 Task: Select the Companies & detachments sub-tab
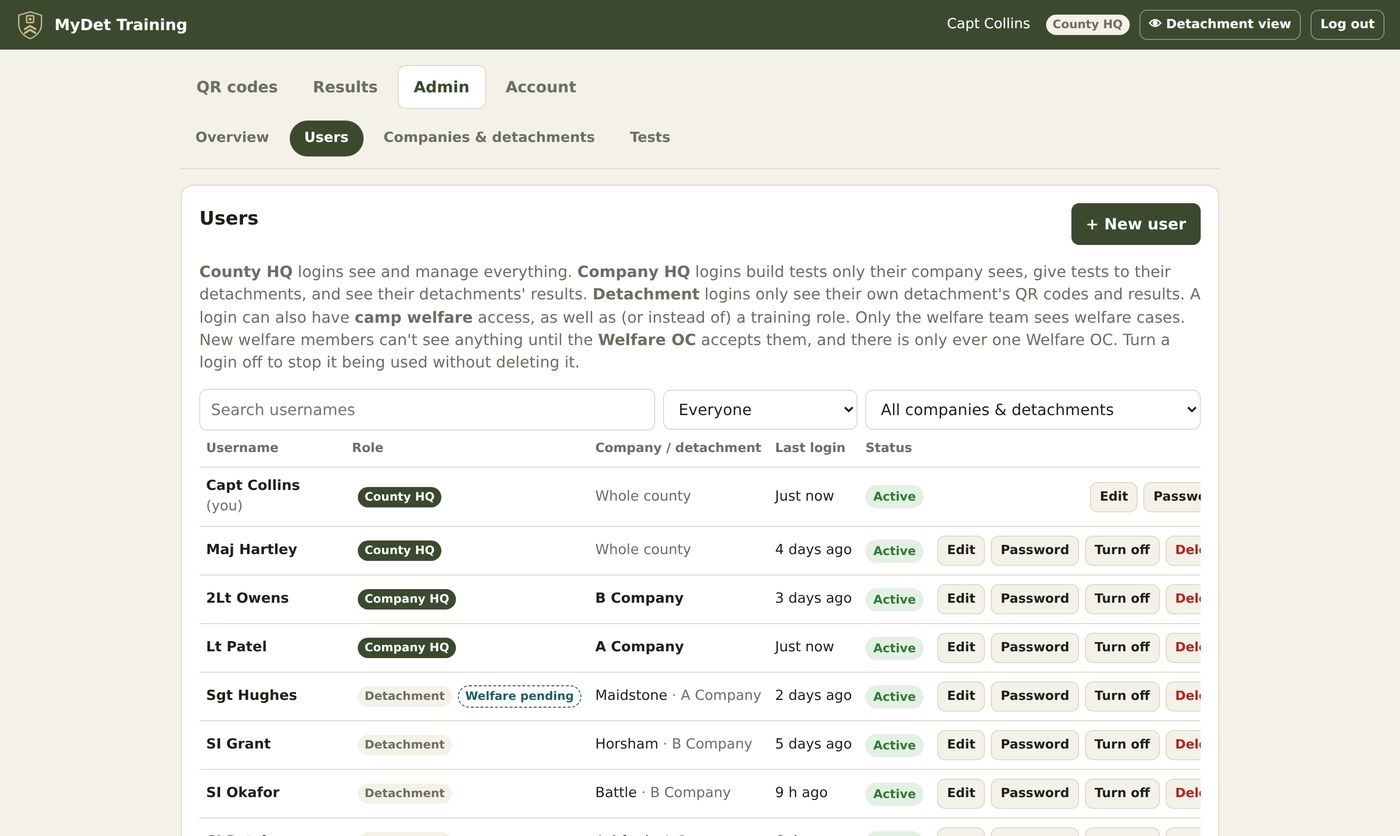(x=489, y=138)
